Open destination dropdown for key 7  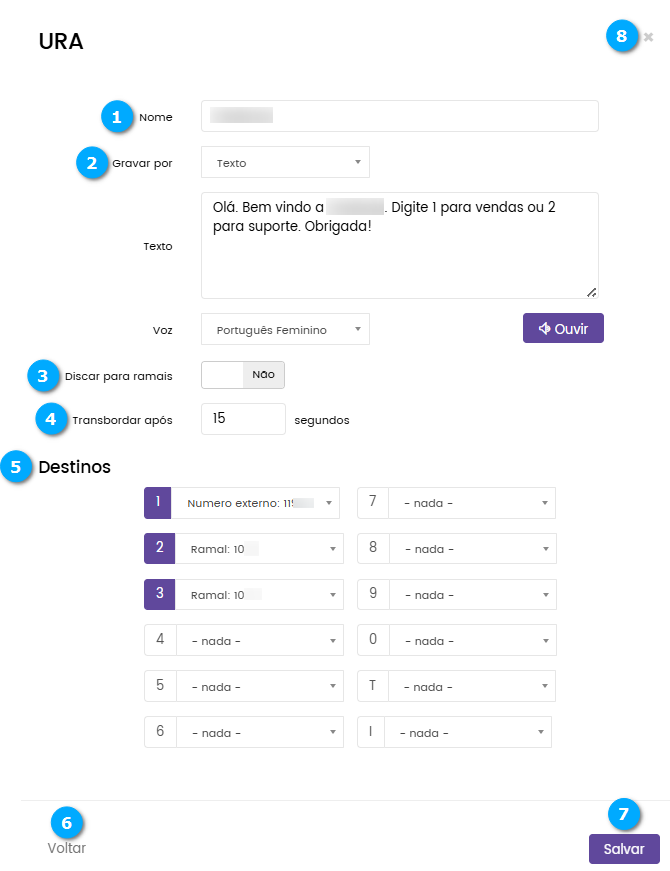pos(471,503)
